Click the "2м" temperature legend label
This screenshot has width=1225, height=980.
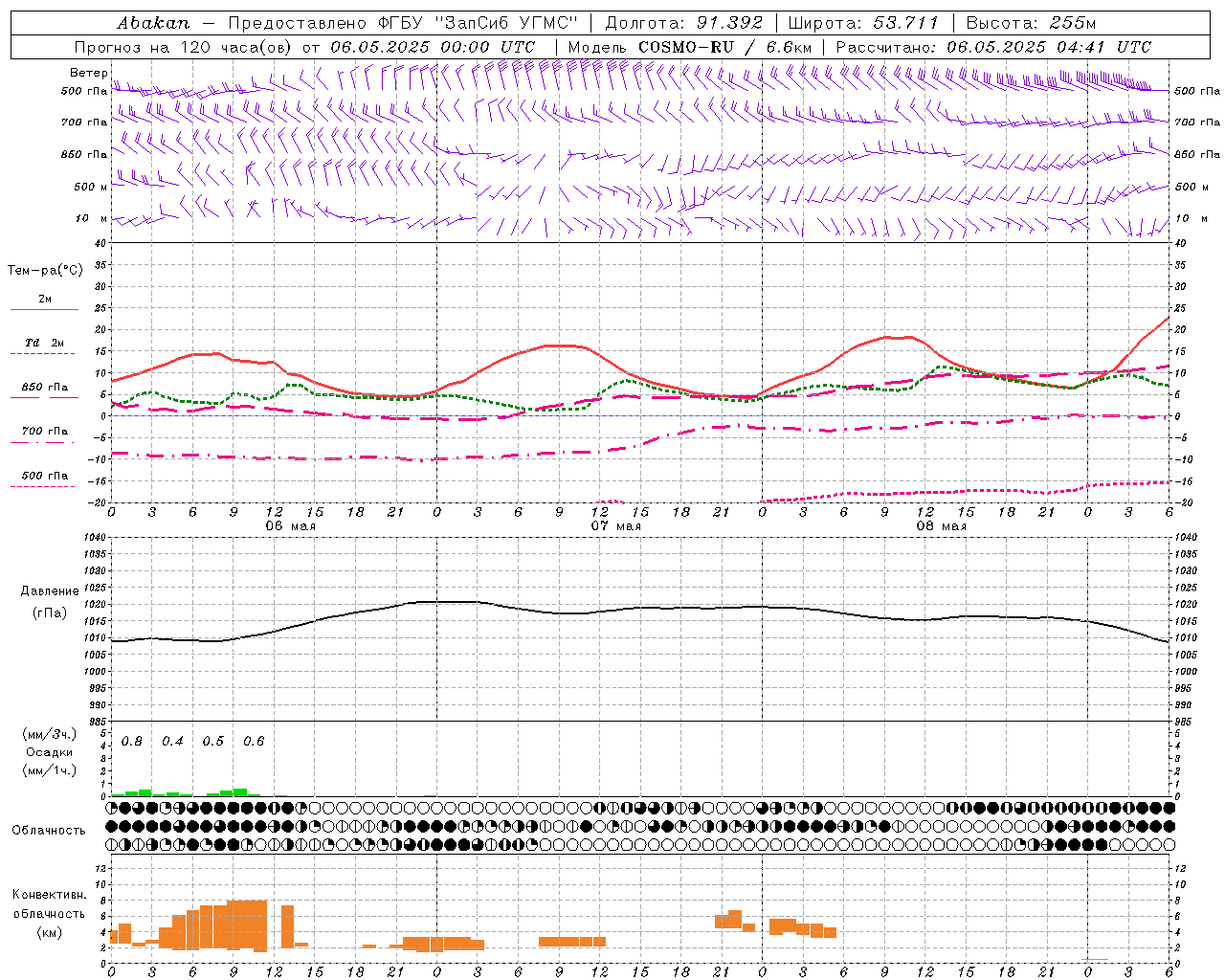tap(45, 299)
